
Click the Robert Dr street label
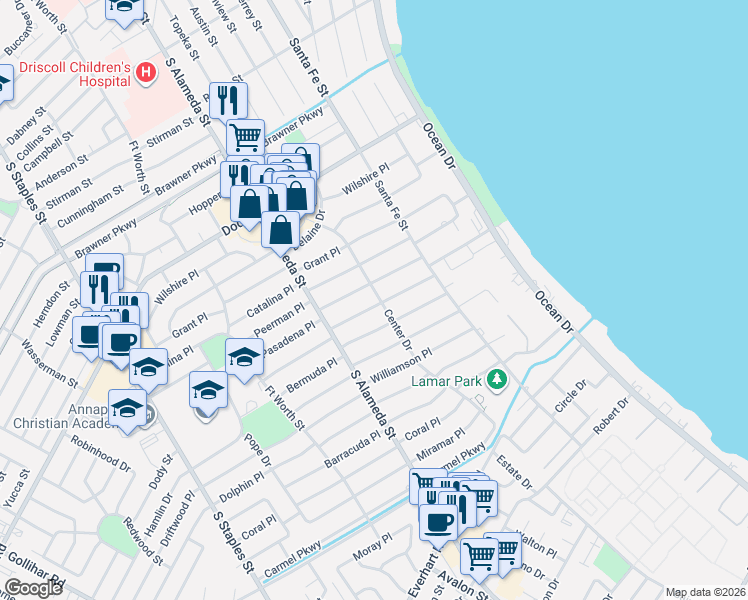(611, 416)
